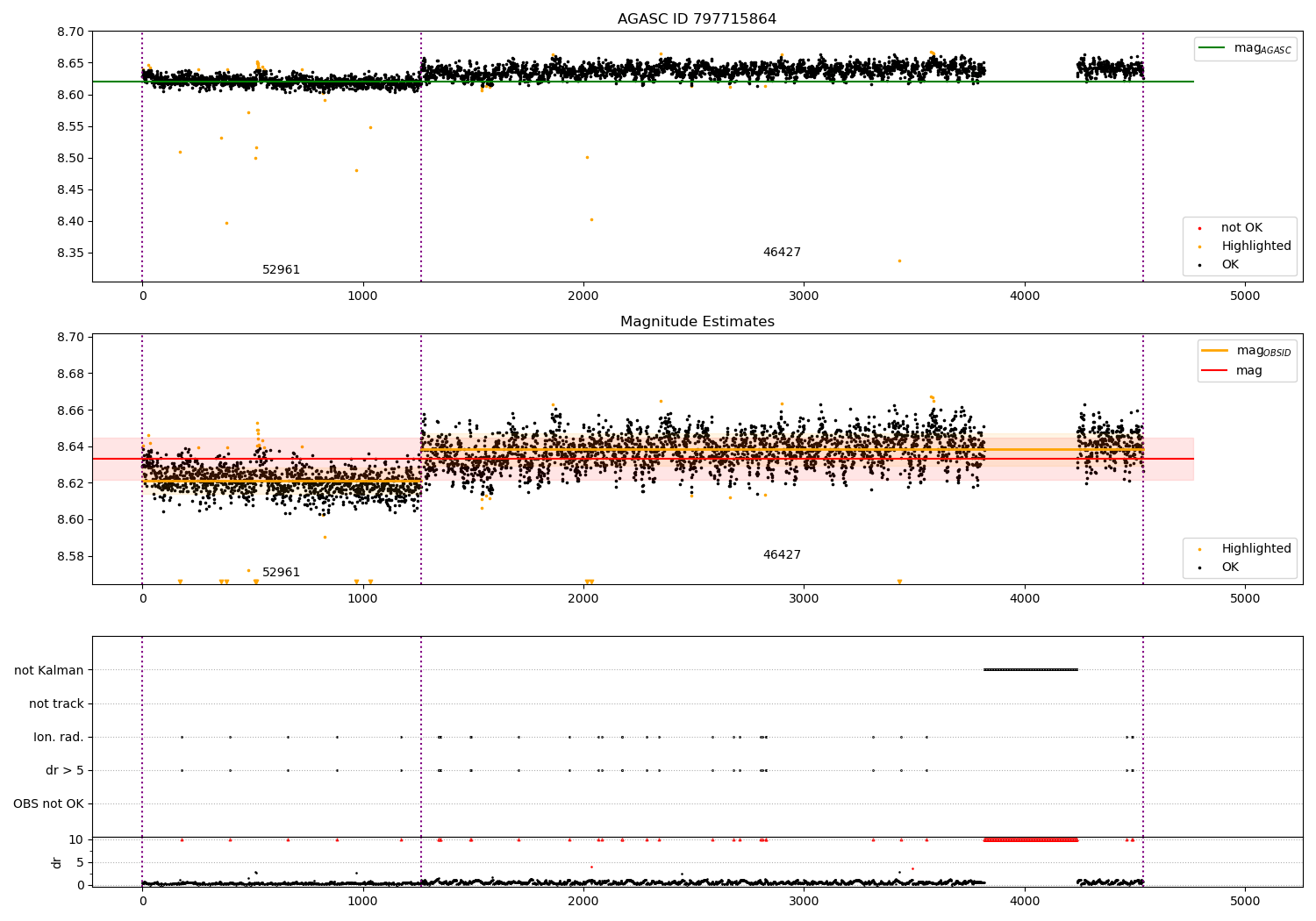
Task: Click the rotated 'dr' axis label
Action: pyautogui.click(x=57, y=863)
